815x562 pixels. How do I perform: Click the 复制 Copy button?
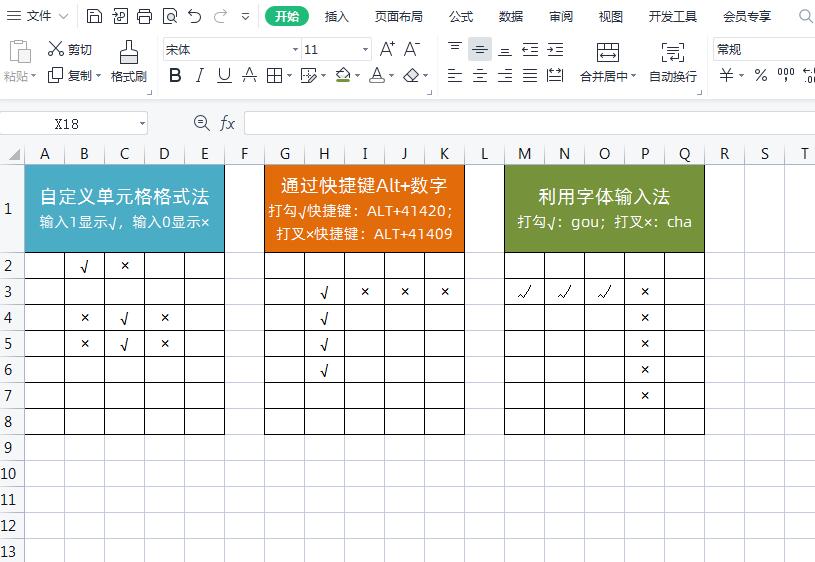[x=70, y=76]
